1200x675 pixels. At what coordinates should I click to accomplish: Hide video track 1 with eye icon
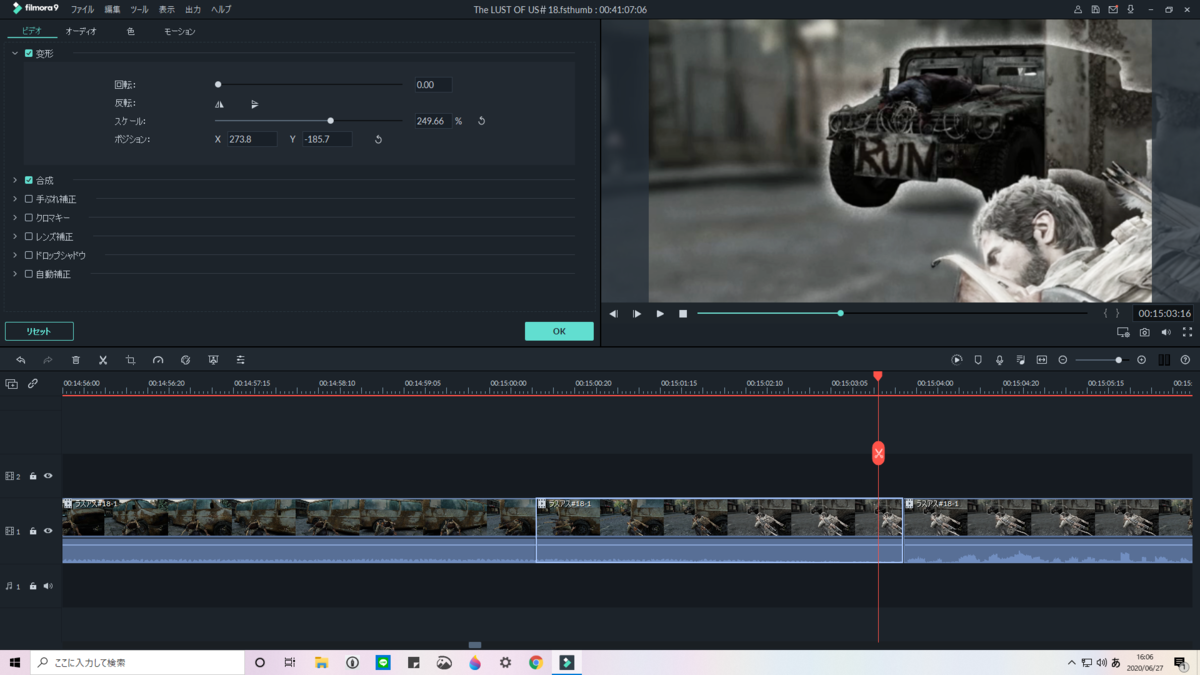[x=47, y=531]
